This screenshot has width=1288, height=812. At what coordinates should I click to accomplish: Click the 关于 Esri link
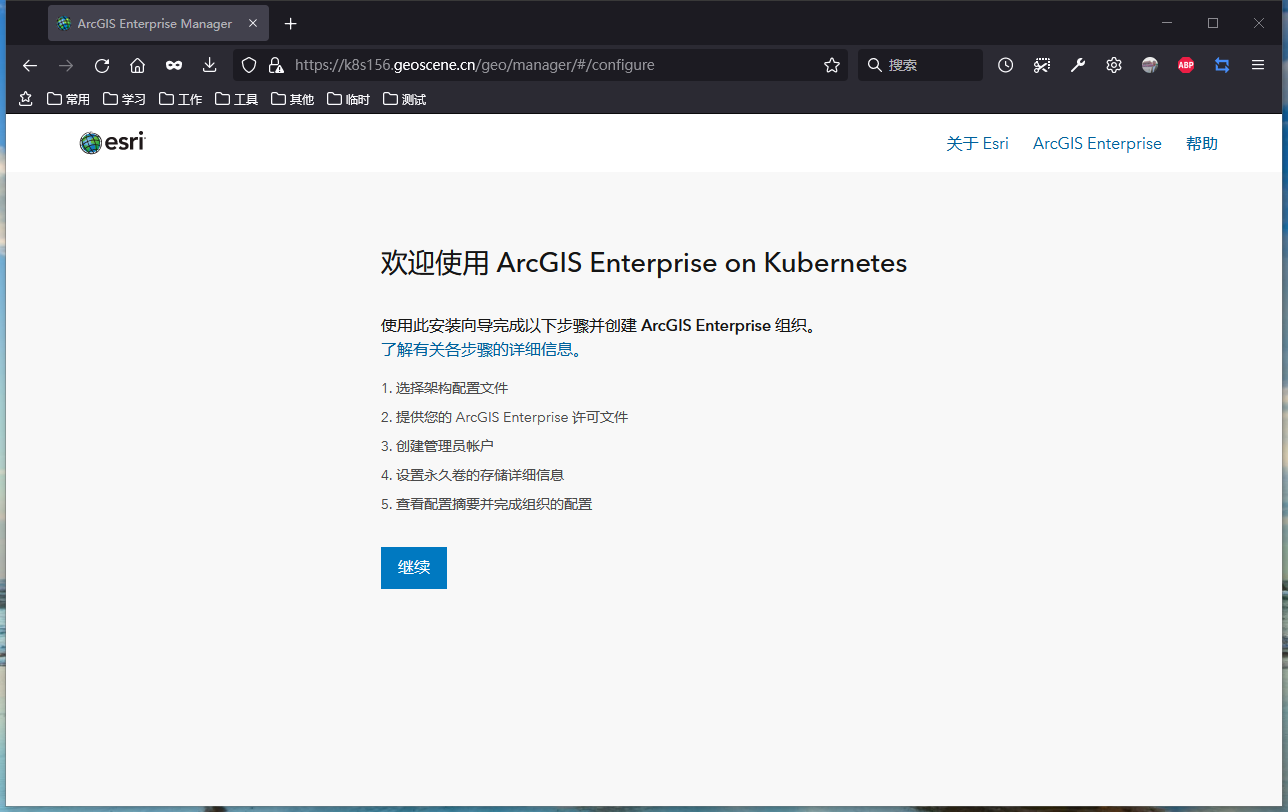tap(977, 144)
